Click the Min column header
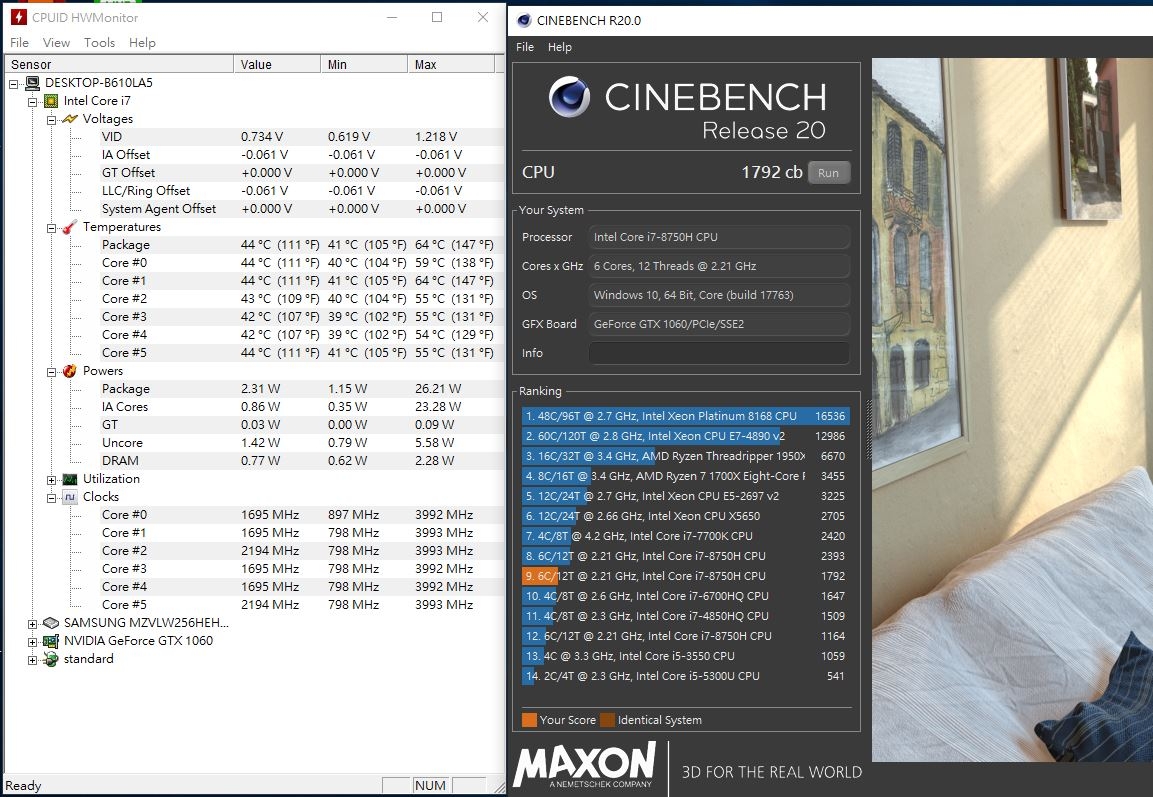Image resolution: width=1153 pixels, height=797 pixels. click(x=364, y=65)
